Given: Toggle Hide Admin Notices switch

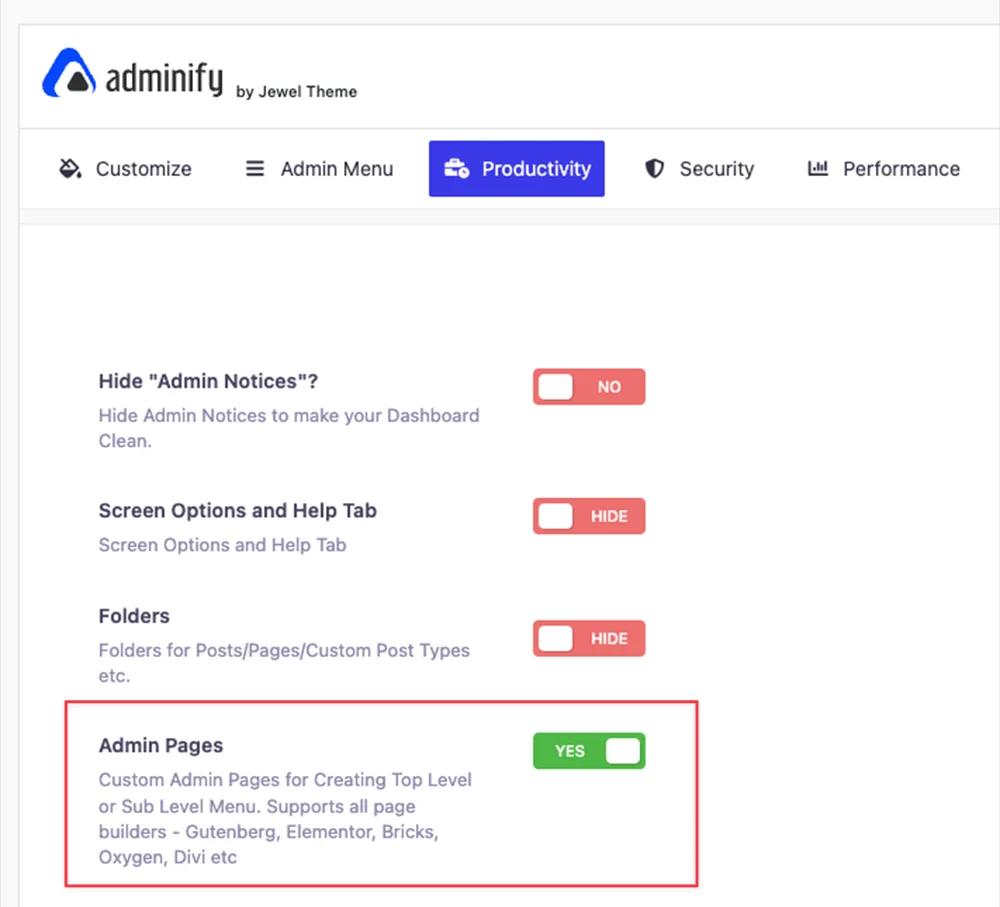Looking at the screenshot, I should click(589, 387).
